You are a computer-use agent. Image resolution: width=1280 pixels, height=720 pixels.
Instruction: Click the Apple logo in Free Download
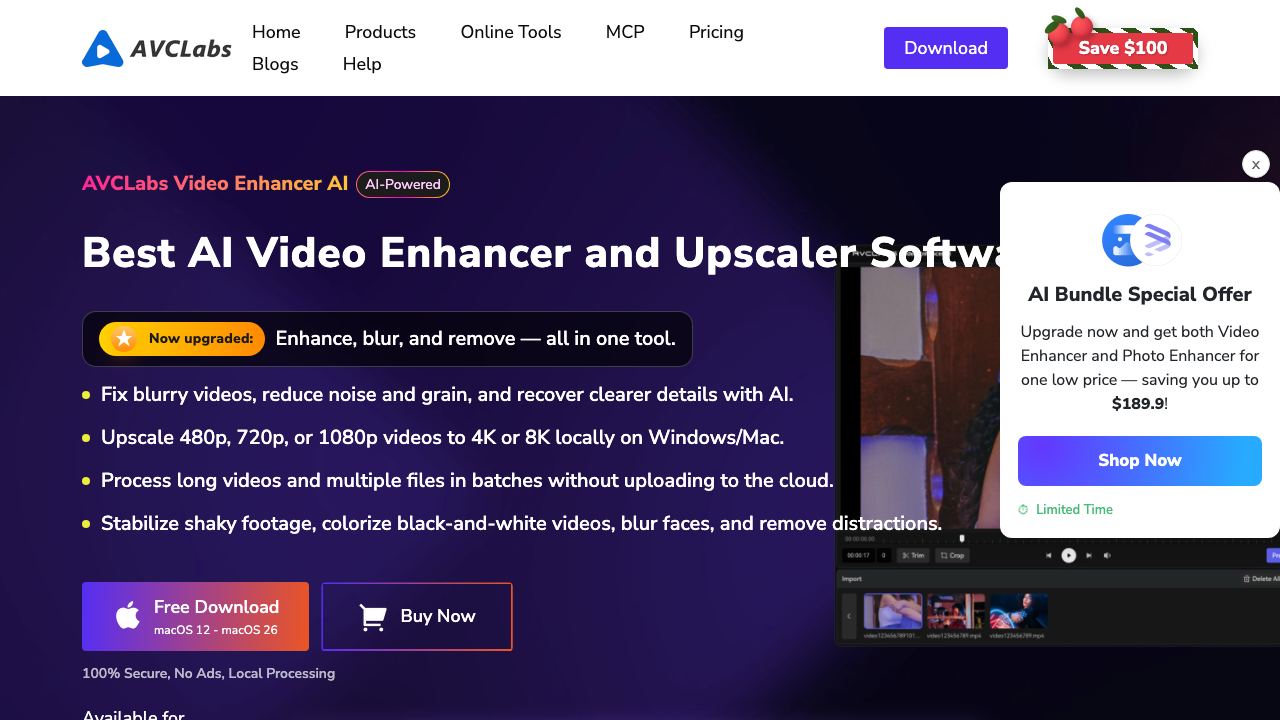point(128,616)
